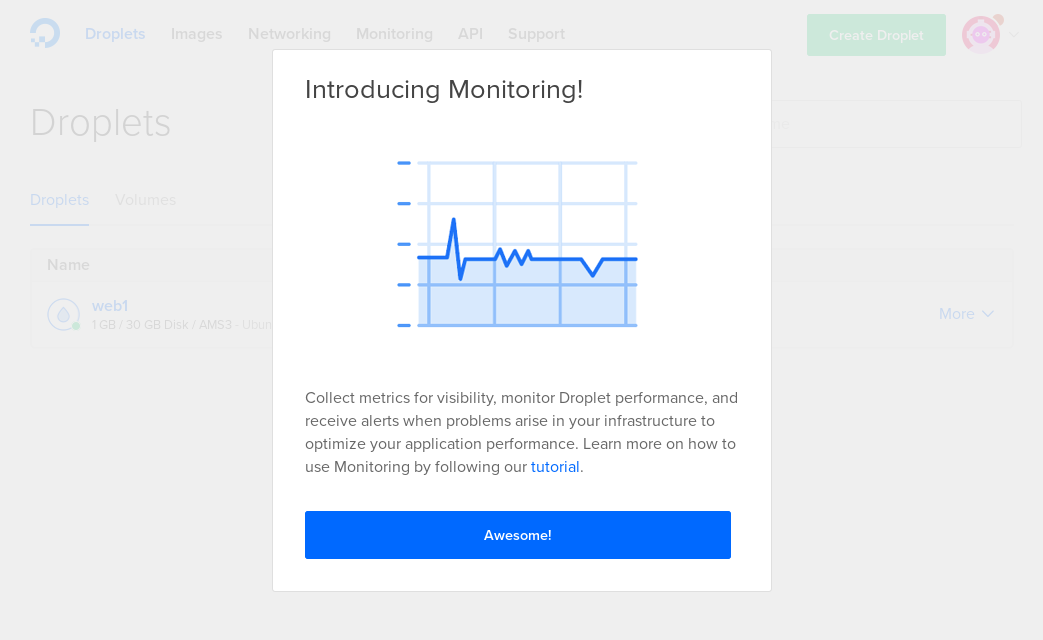Navigate to Monitoring in the navbar
Screen dimensions: 1043x640
pyautogui.click(x=394, y=34)
